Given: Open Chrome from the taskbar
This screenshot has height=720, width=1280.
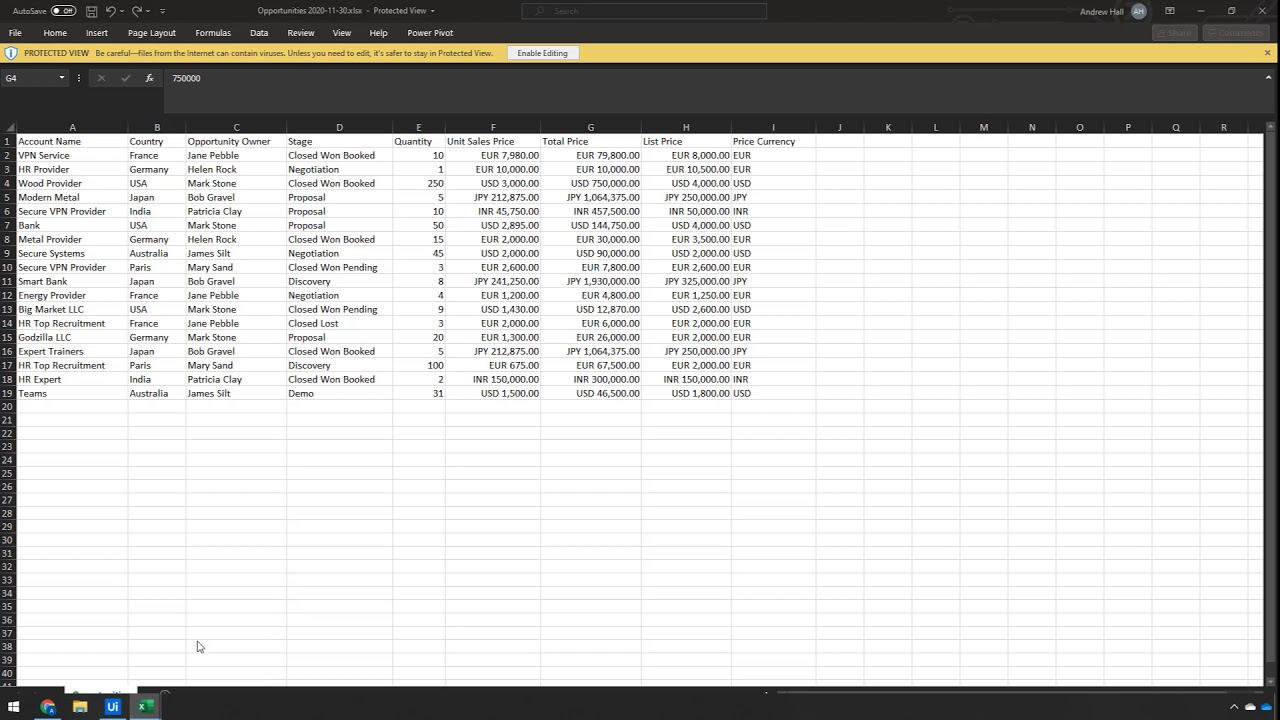Looking at the screenshot, I should pos(47,707).
